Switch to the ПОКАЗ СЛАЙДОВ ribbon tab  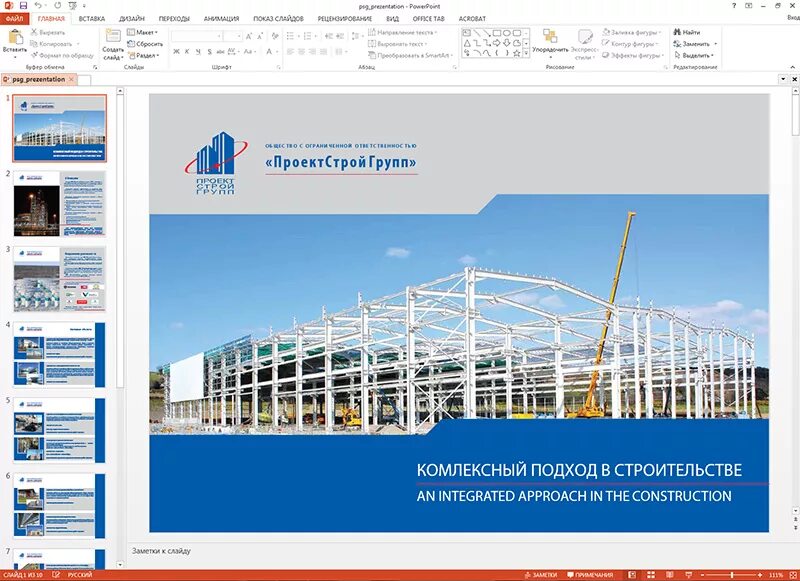click(x=278, y=18)
